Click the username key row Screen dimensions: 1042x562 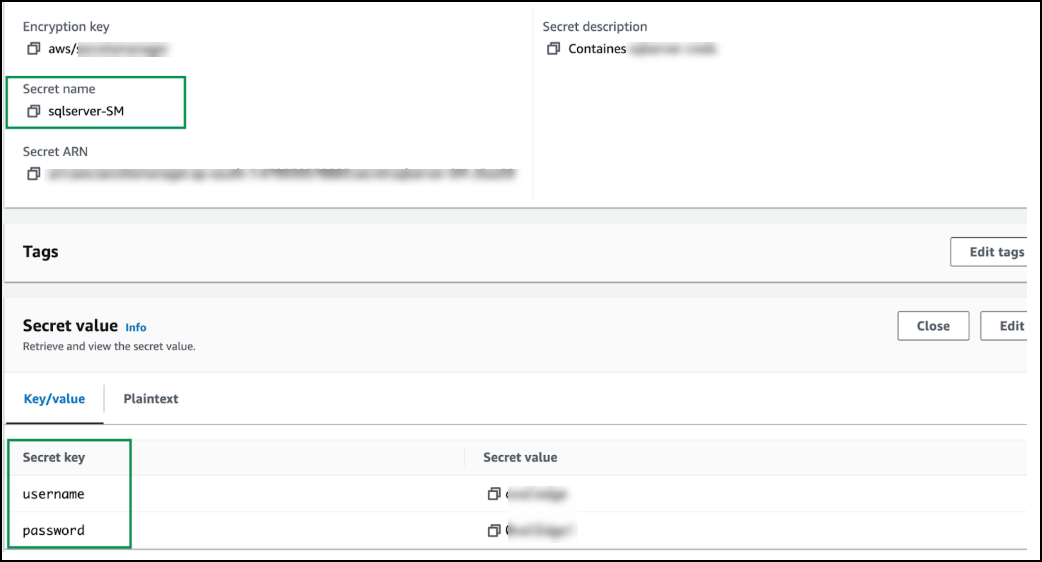click(x=54, y=494)
